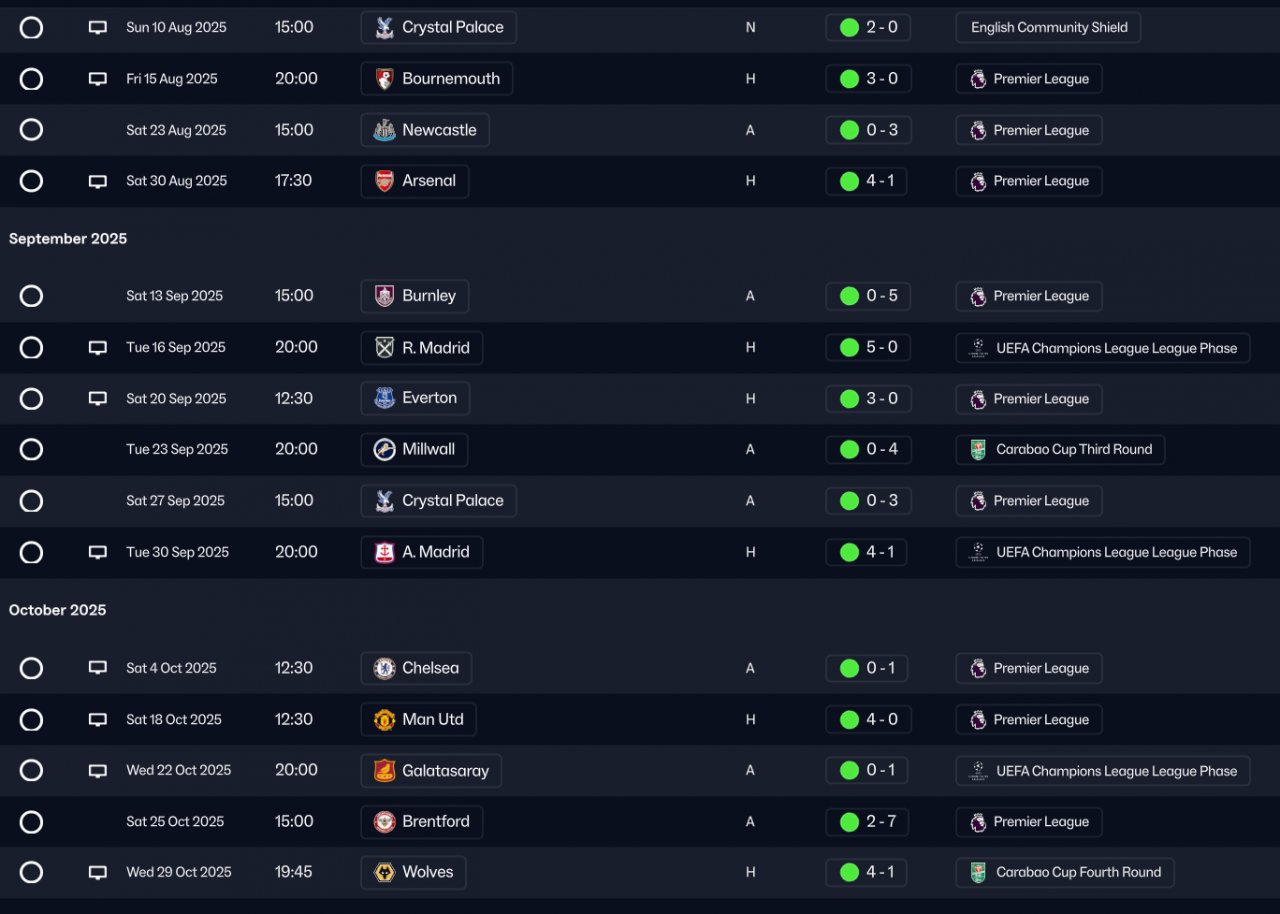The image size is (1280, 914).
Task: Click the green win indicator on Everton row
Action: click(x=849, y=399)
